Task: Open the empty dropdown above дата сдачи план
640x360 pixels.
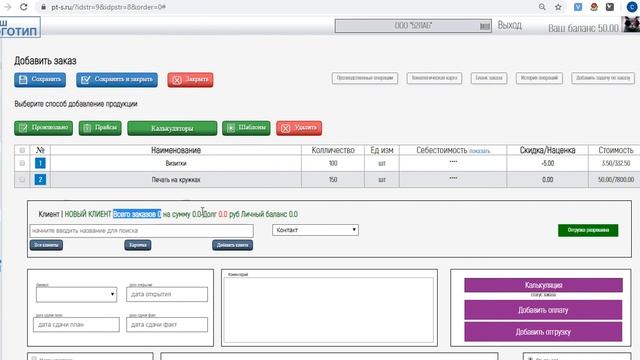Action: click(x=76, y=294)
